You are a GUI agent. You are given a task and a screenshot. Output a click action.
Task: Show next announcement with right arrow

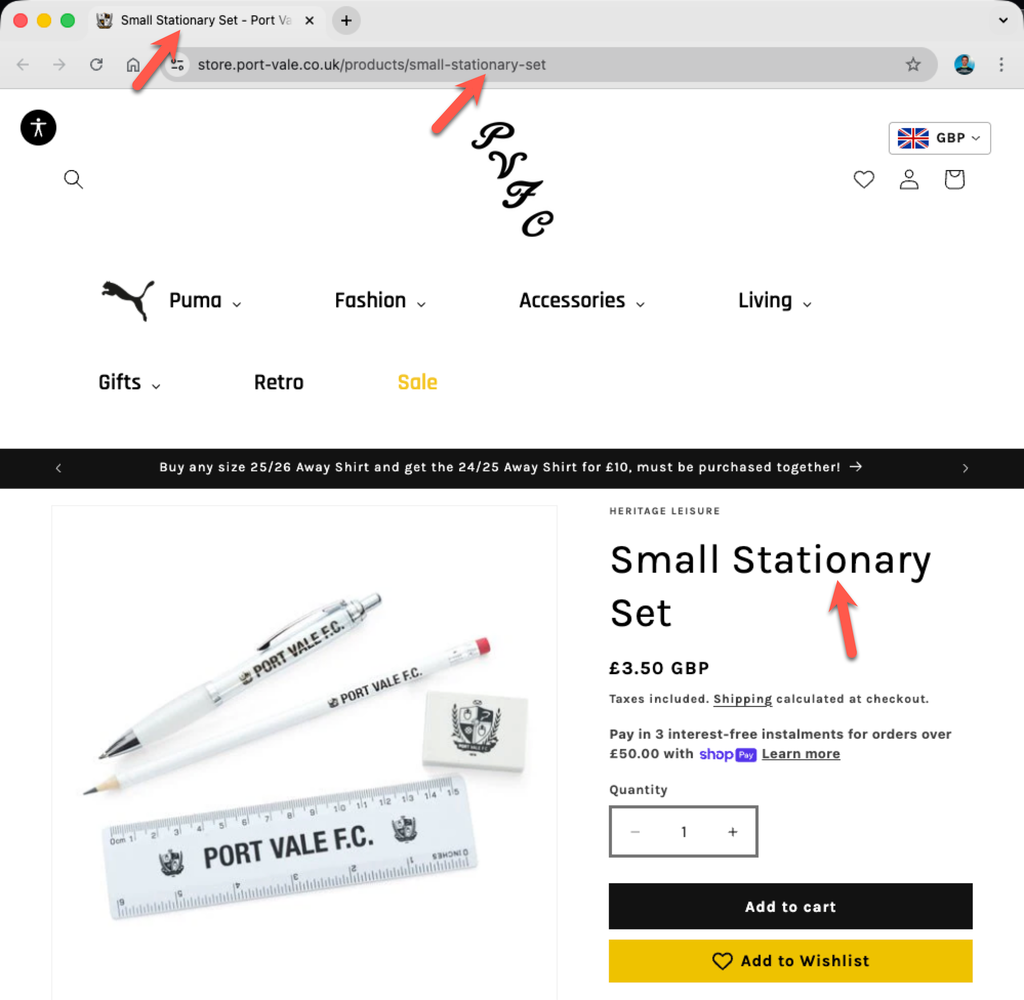click(x=965, y=468)
